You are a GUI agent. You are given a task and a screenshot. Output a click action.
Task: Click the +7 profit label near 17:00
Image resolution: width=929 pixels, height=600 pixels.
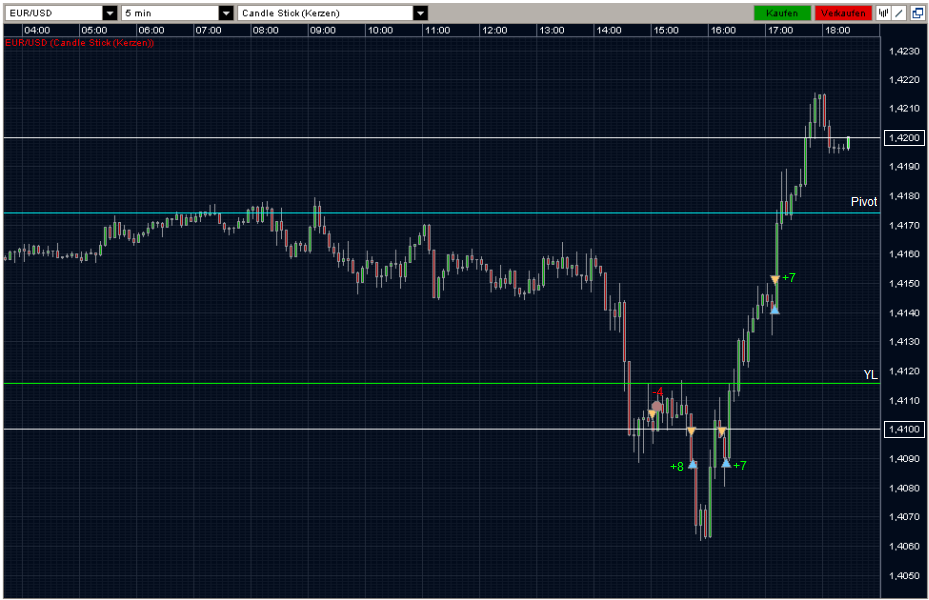[789, 277]
